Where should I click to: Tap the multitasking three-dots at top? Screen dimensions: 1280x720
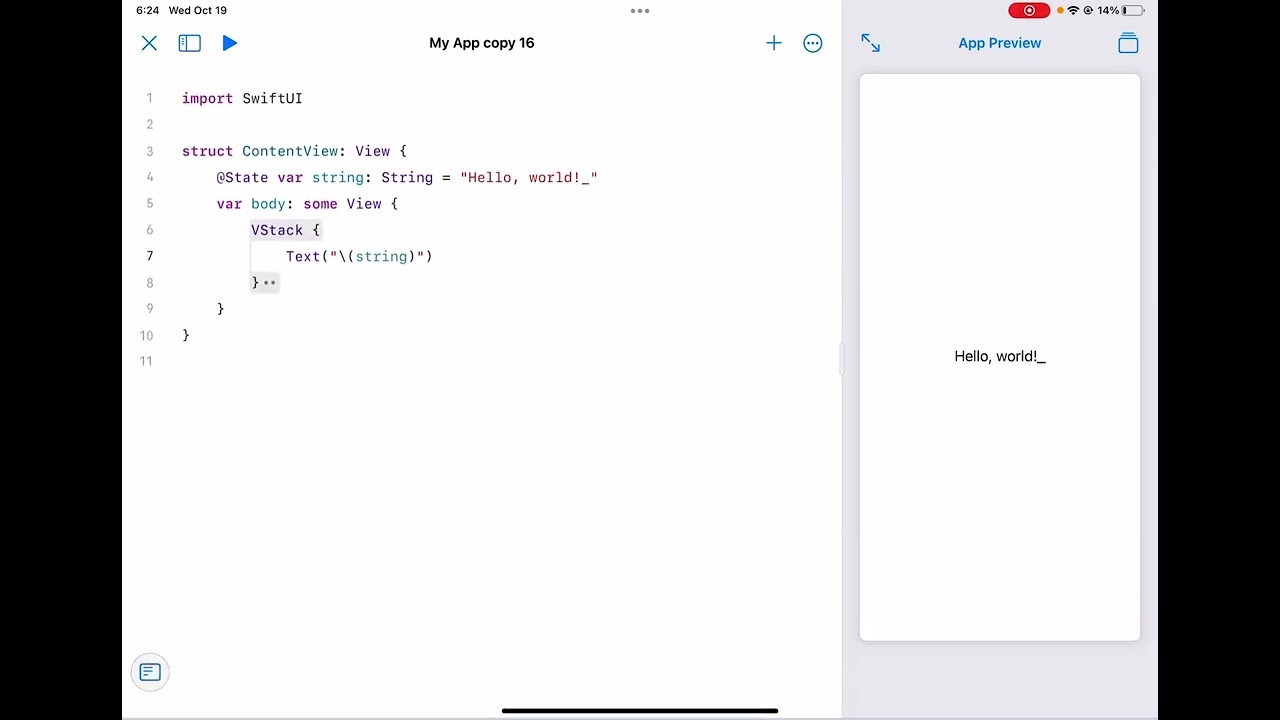coord(640,11)
